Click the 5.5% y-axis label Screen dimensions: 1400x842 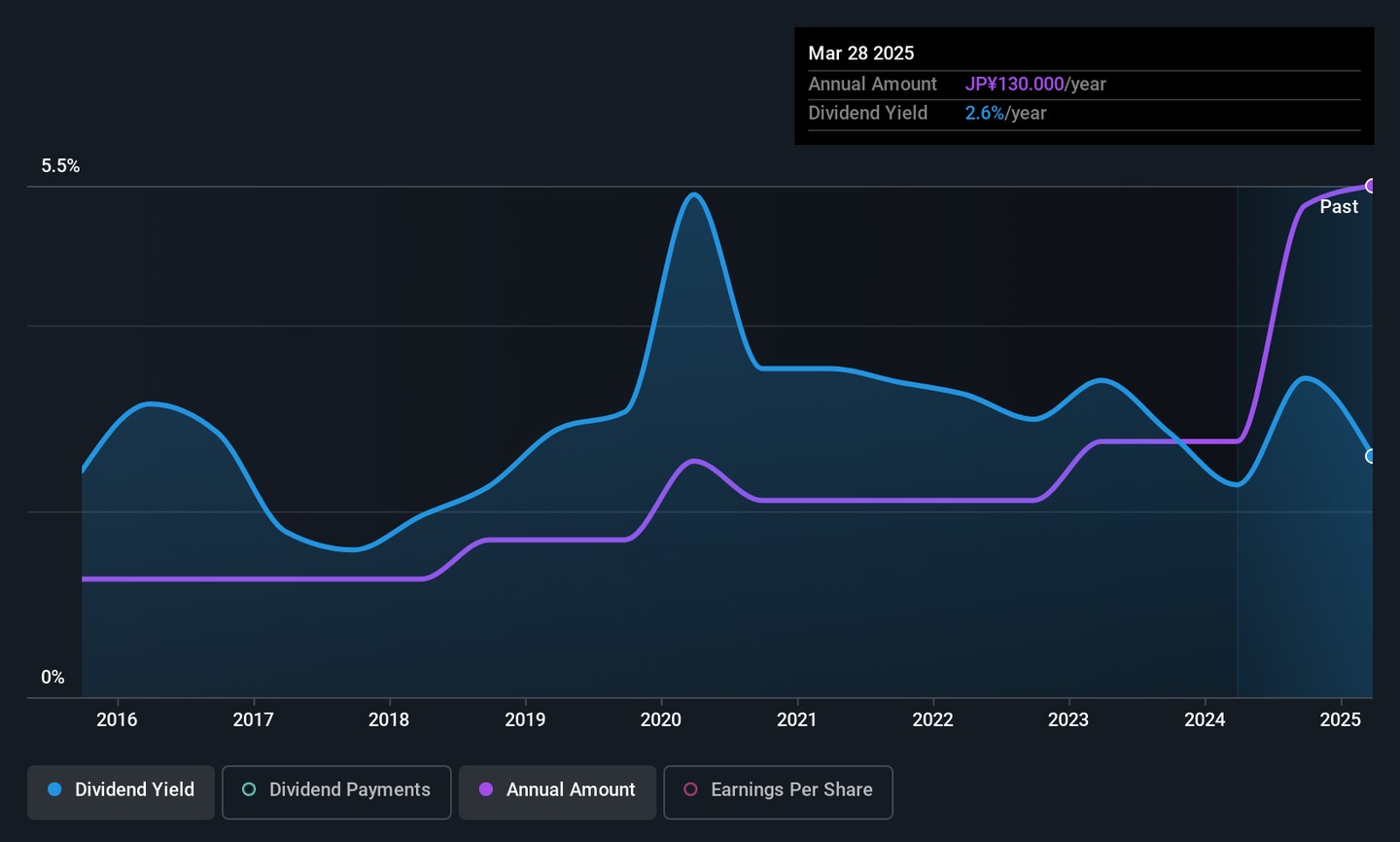60,166
